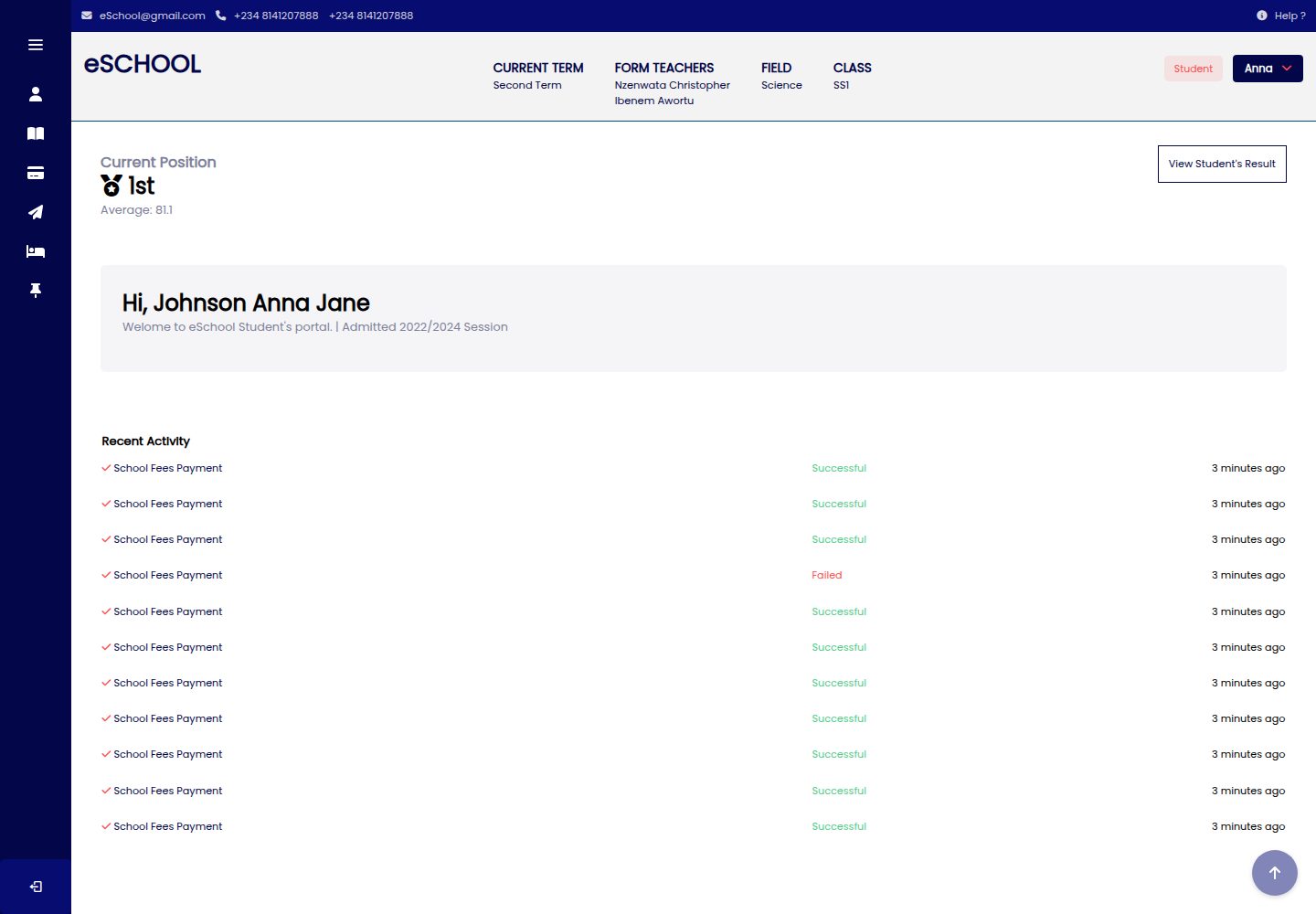Click the phone icon in the top bar

(220, 16)
